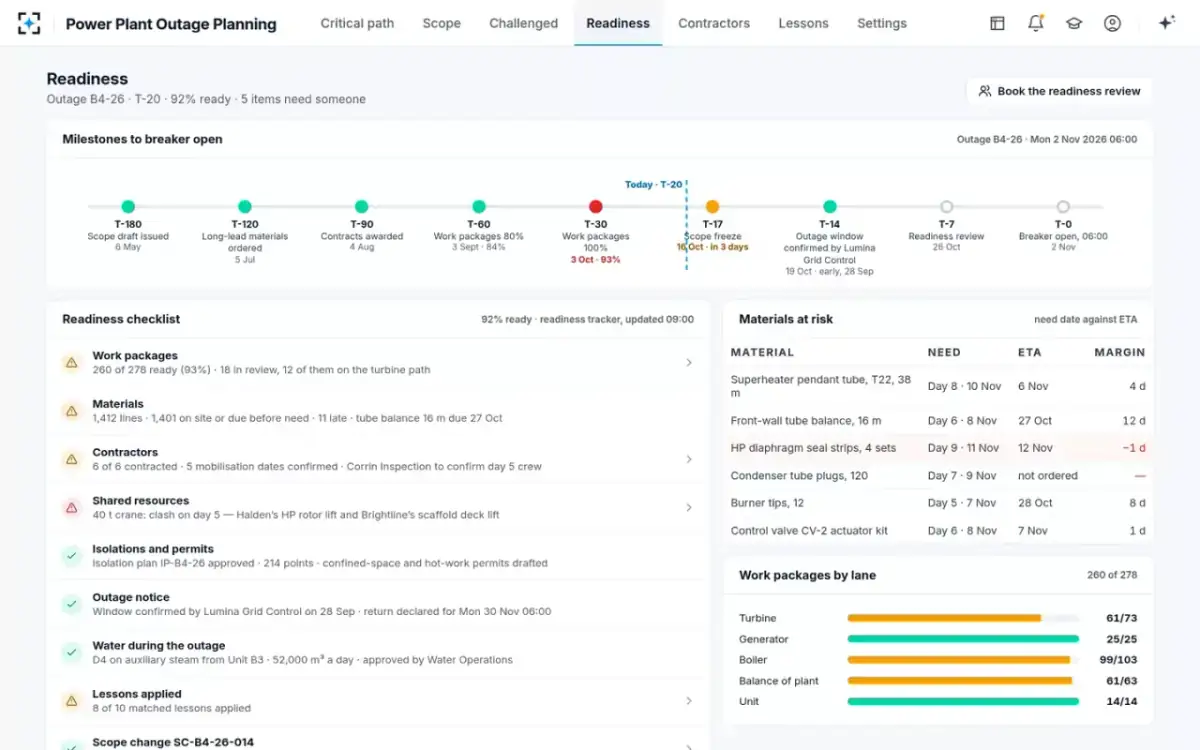Click 'Power Plant Outage Planning' title
1200x750 pixels.
tap(171, 23)
